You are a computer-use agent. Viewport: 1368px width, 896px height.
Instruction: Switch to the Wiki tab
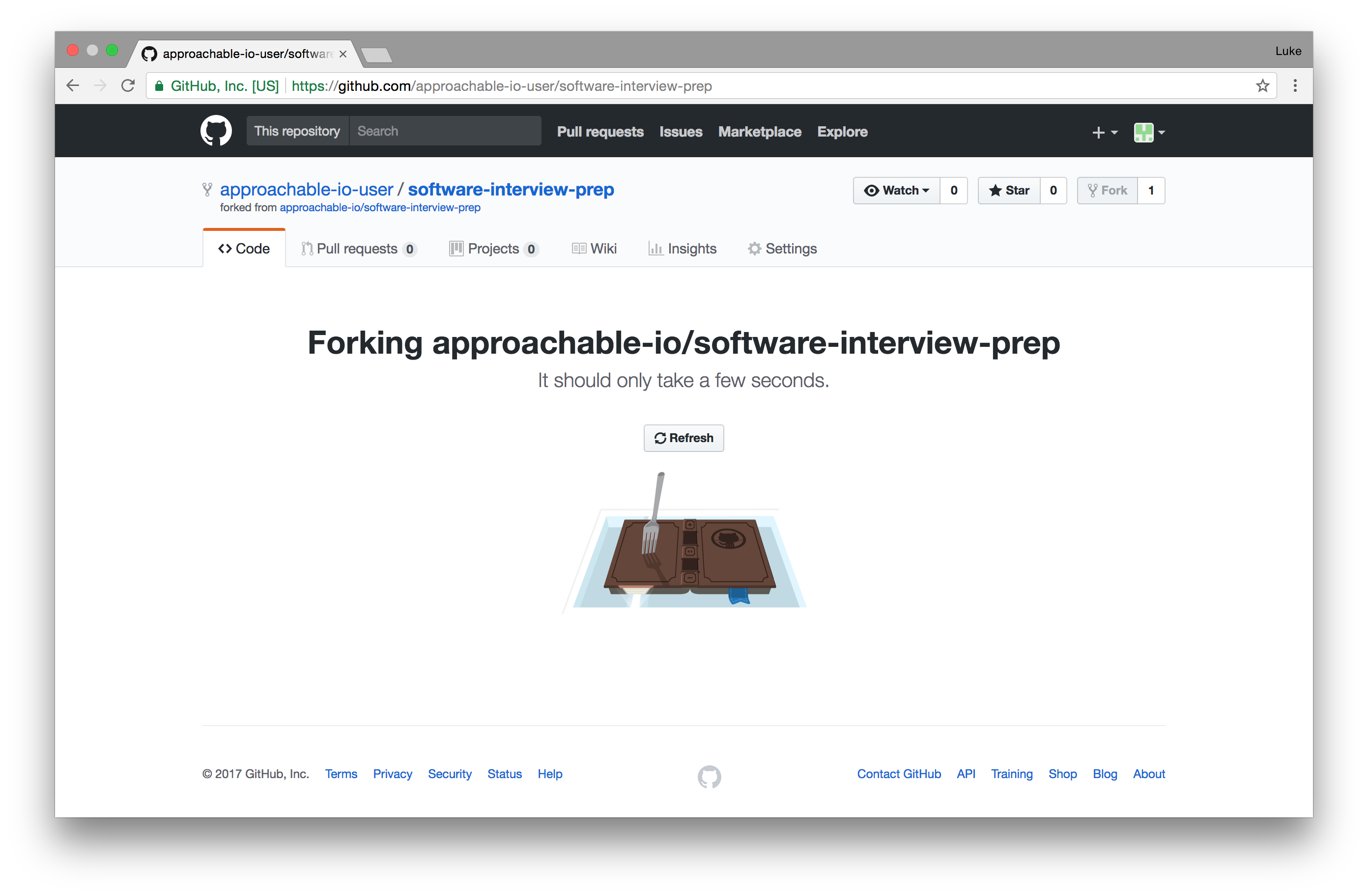click(x=593, y=248)
